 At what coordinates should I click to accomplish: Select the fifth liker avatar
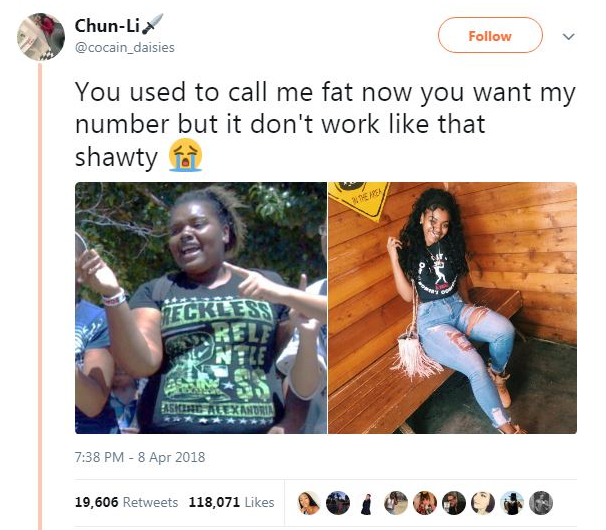click(x=425, y=503)
